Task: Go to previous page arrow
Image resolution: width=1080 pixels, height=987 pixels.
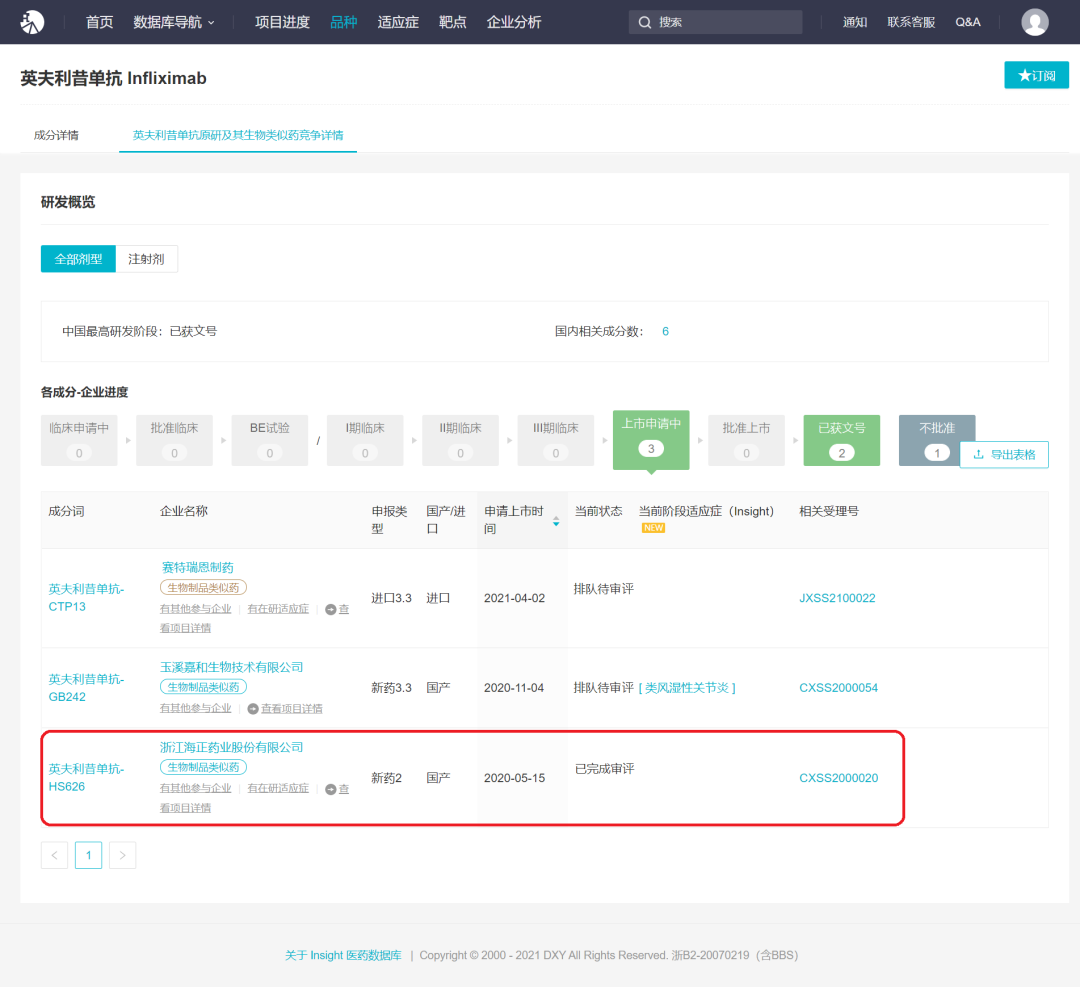Action: tap(54, 855)
